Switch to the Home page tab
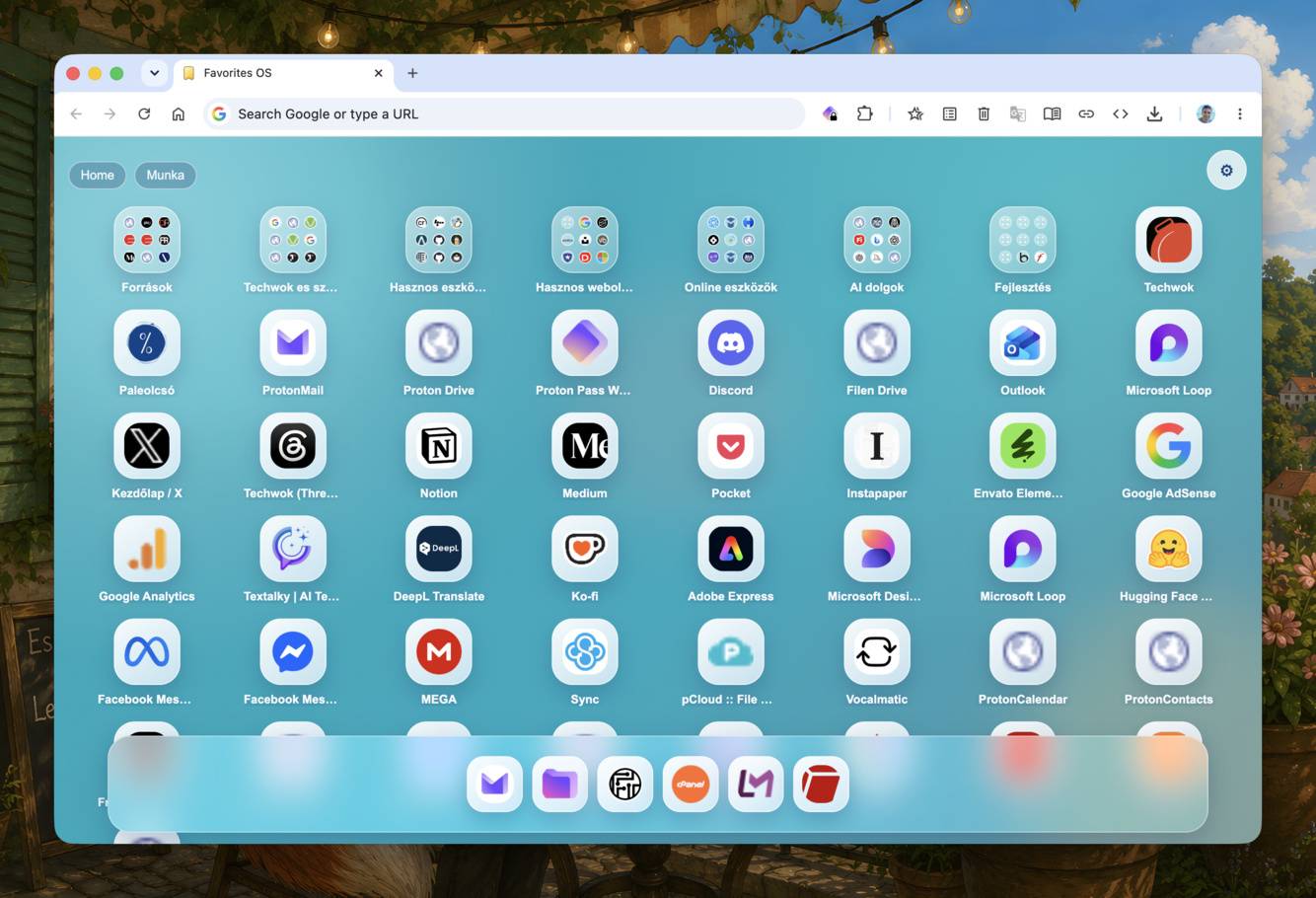This screenshot has width=1316, height=898. click(x=97, y=175)
